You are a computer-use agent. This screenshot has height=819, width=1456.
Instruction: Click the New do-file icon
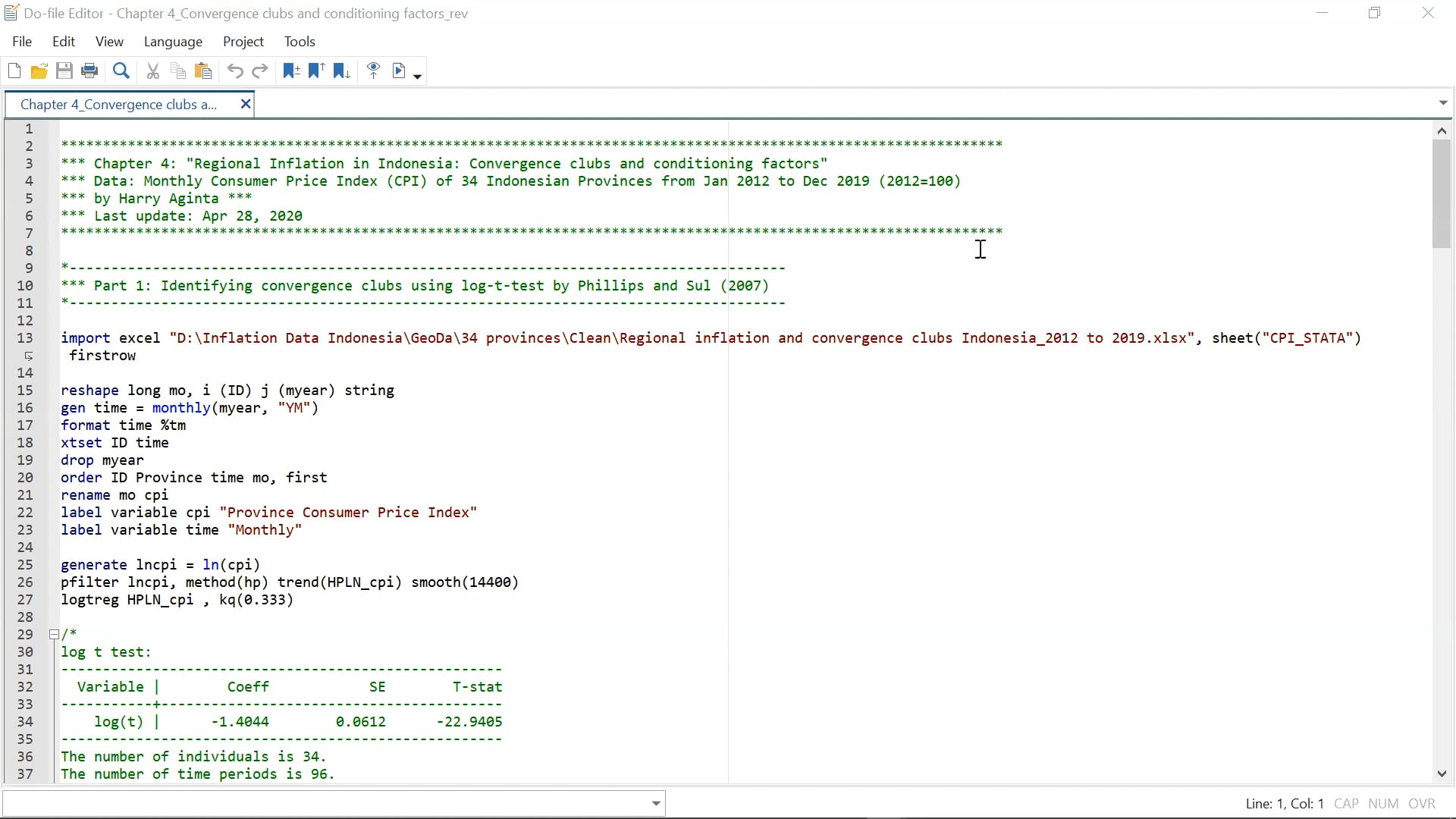pyautogui.click(x=14, y=71)
